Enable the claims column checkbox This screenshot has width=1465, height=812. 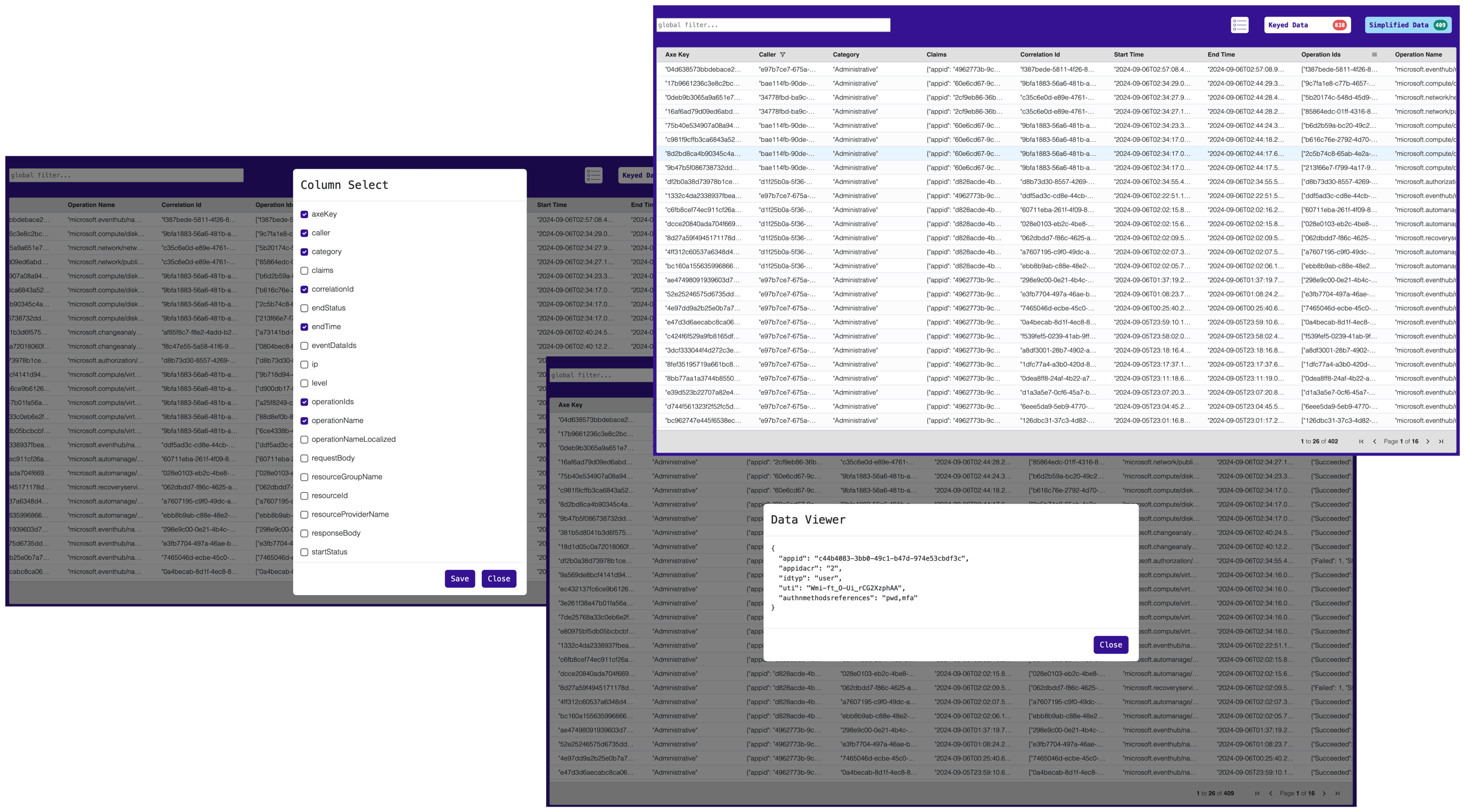[305, 270]
